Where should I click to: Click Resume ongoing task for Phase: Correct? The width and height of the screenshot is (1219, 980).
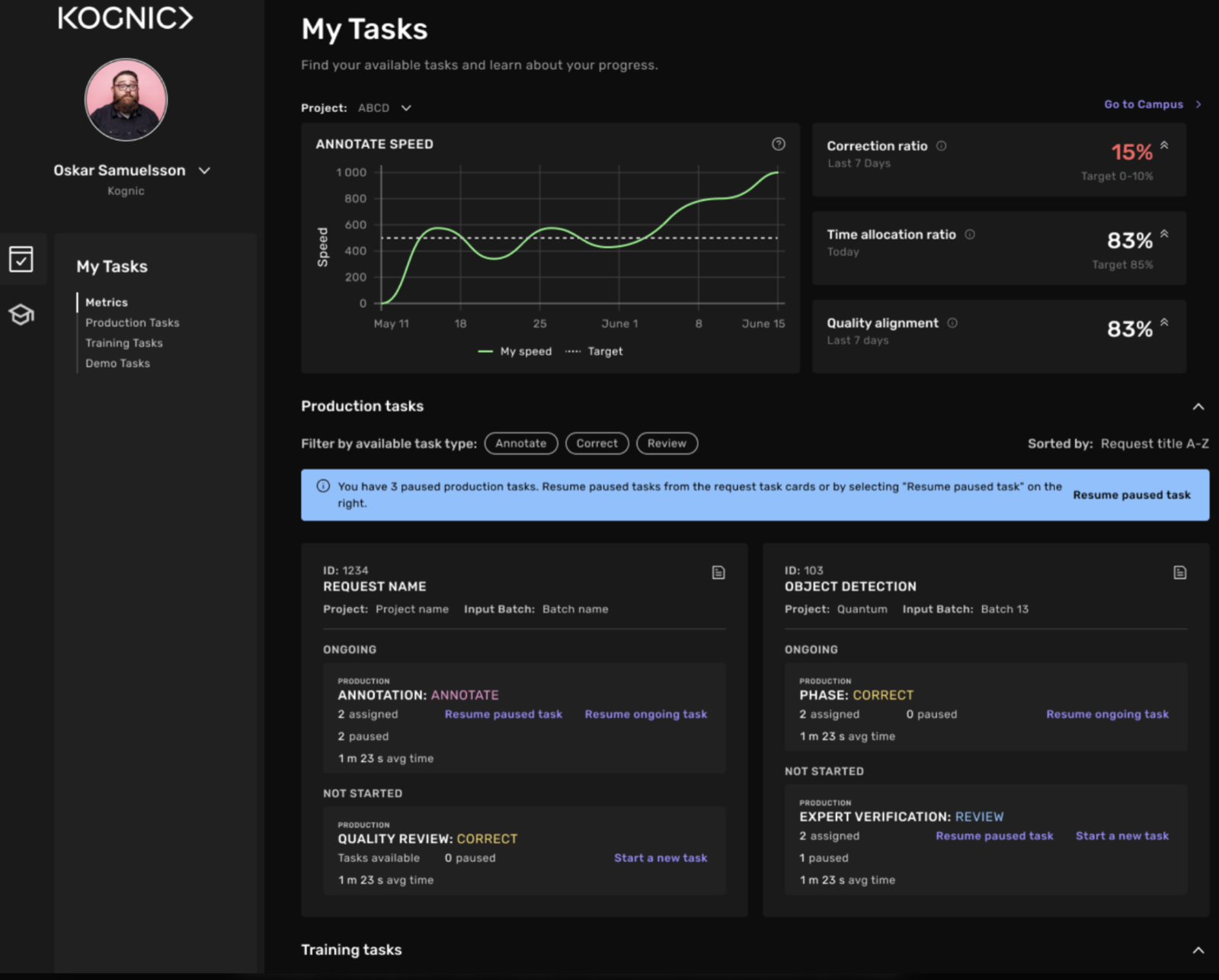tap(1107, 715)
